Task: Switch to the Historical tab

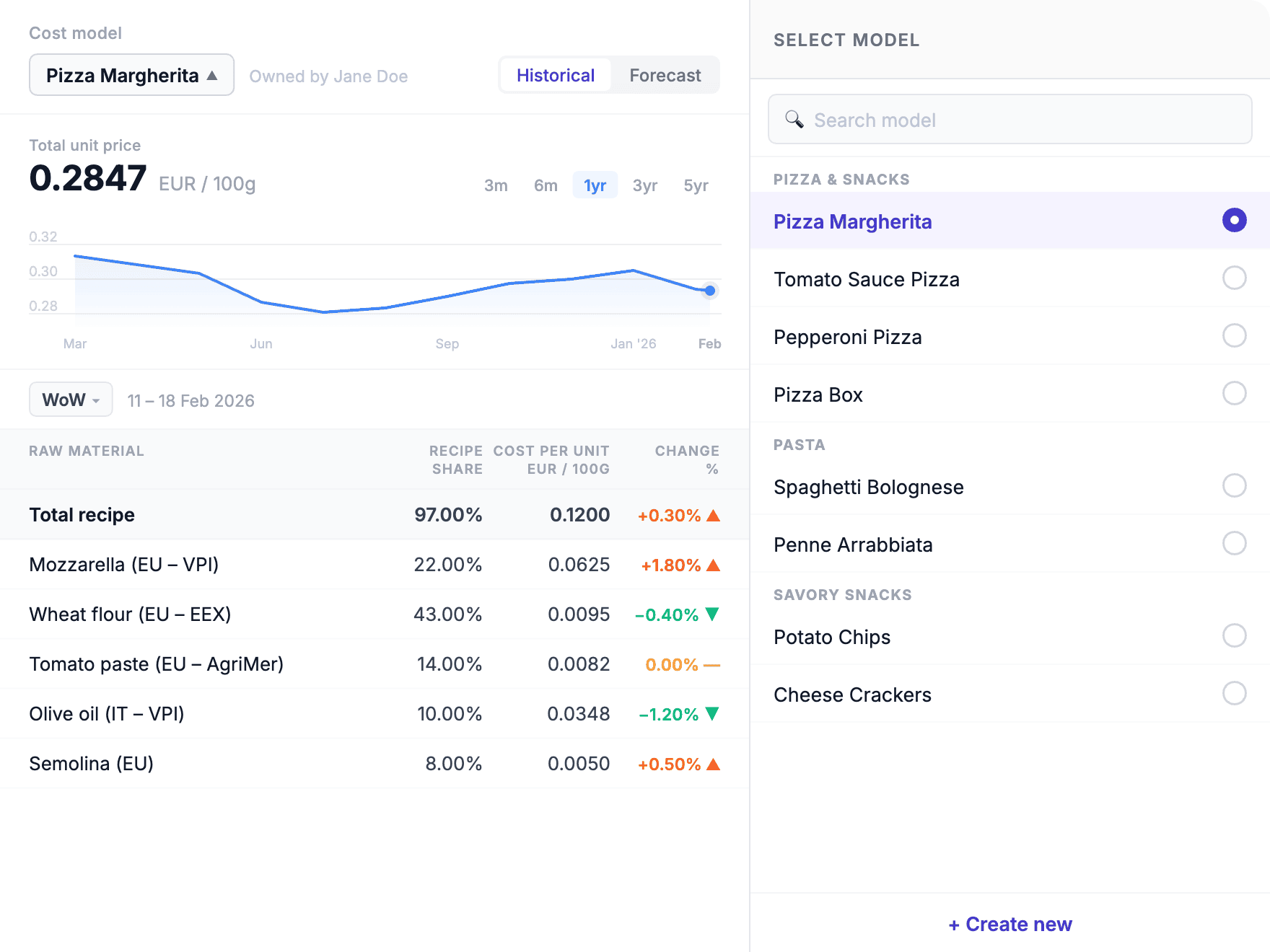Action: (555, 76)
